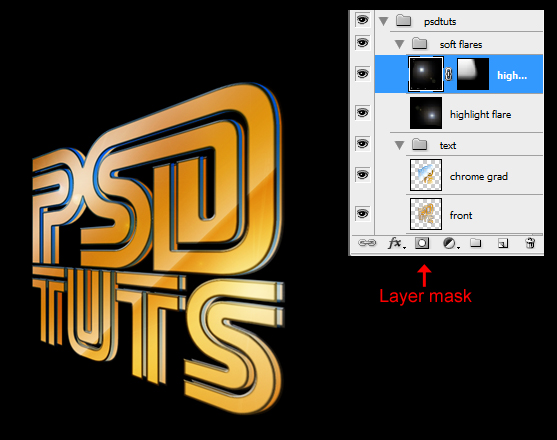Screen dimensions: 557x440
Task: Select the soft flares folder icon
Action: pyautogui.click(x=420, y=44)
